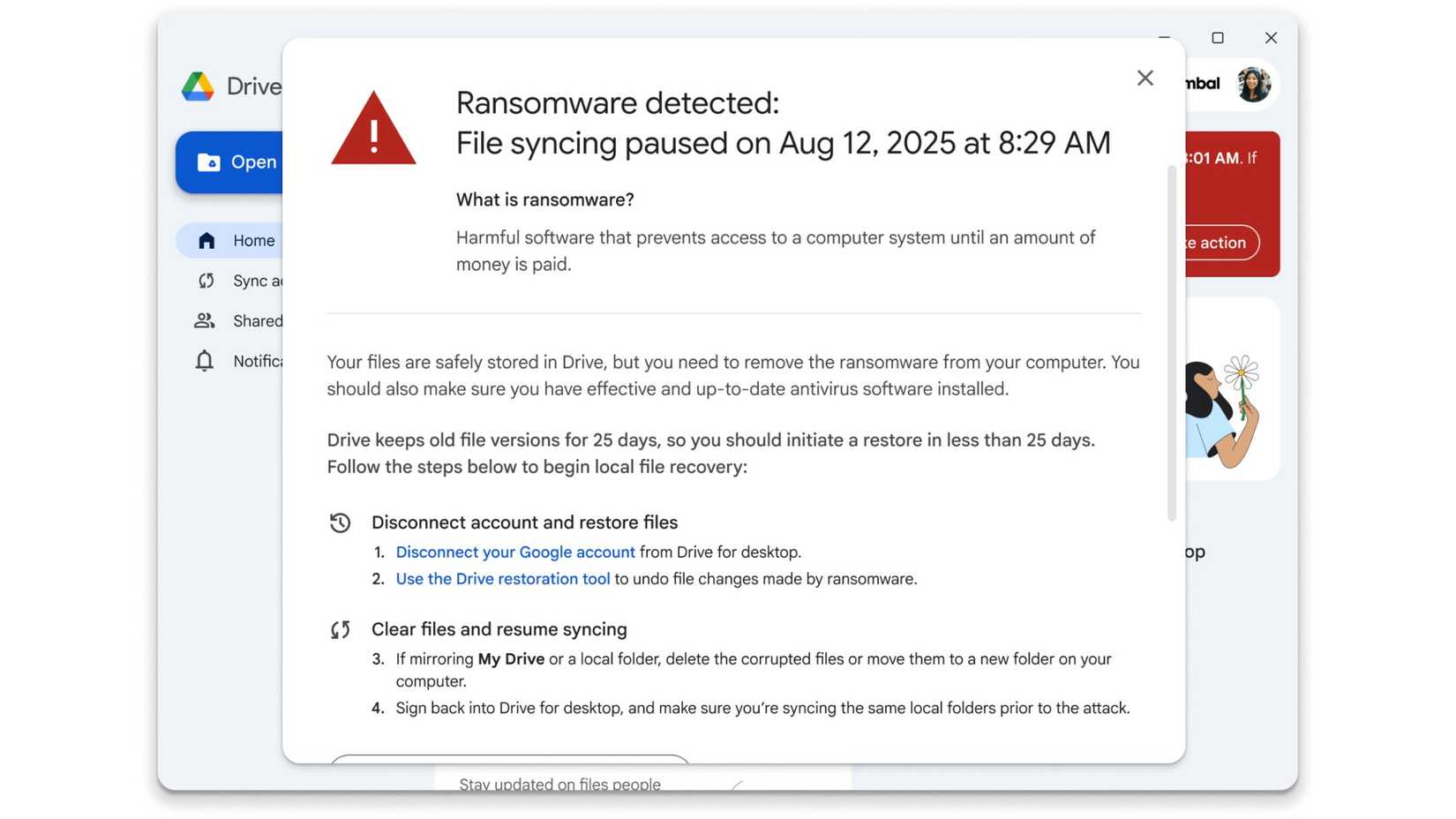Open your profile avatar picture
Screen dimensions: 1456x819
click(1254, 84)
